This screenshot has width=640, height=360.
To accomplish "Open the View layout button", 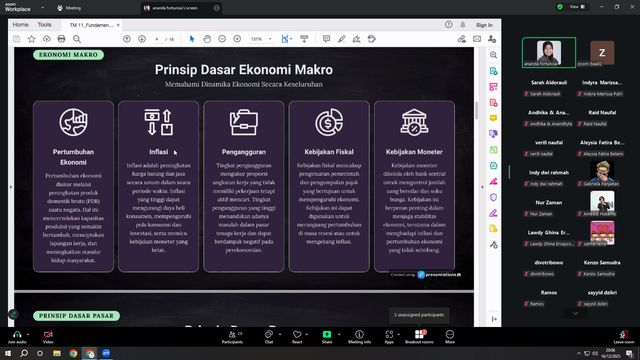I will click(577, 7).
